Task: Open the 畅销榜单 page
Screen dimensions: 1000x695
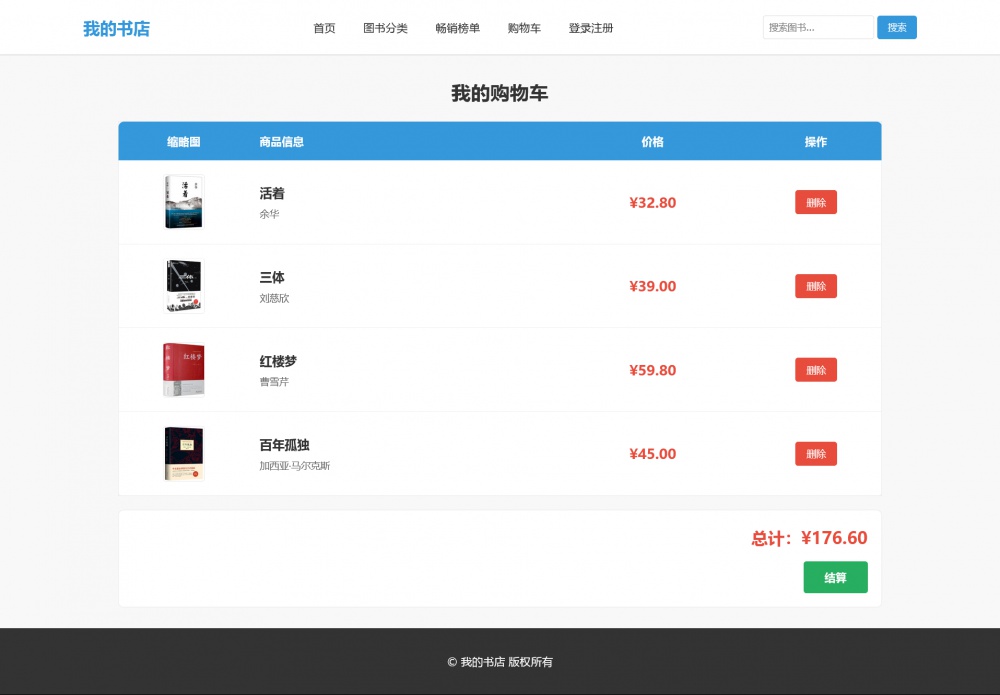Action: pos(457,28)
